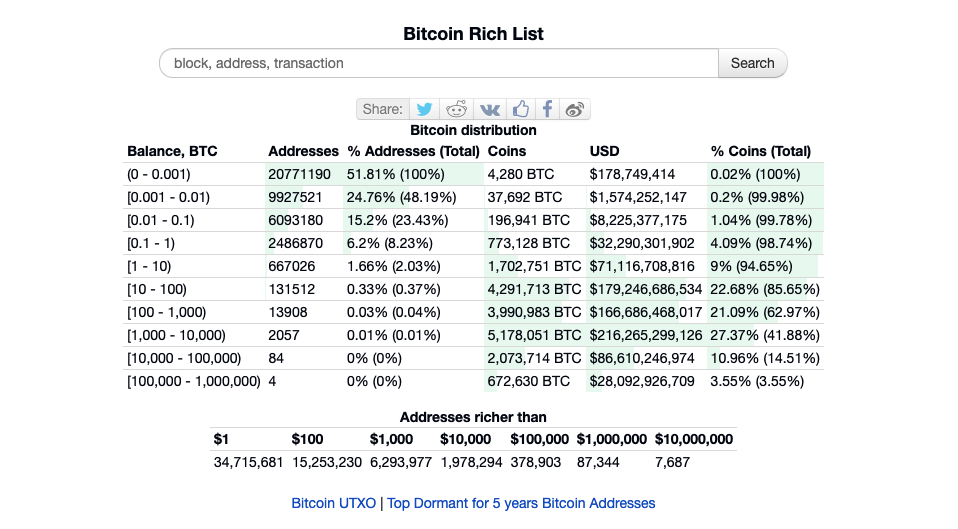The width and height of the screenshot is (958, 529).
Task: Click the thumbs-up like icon
Action: [x=520, y=109]
